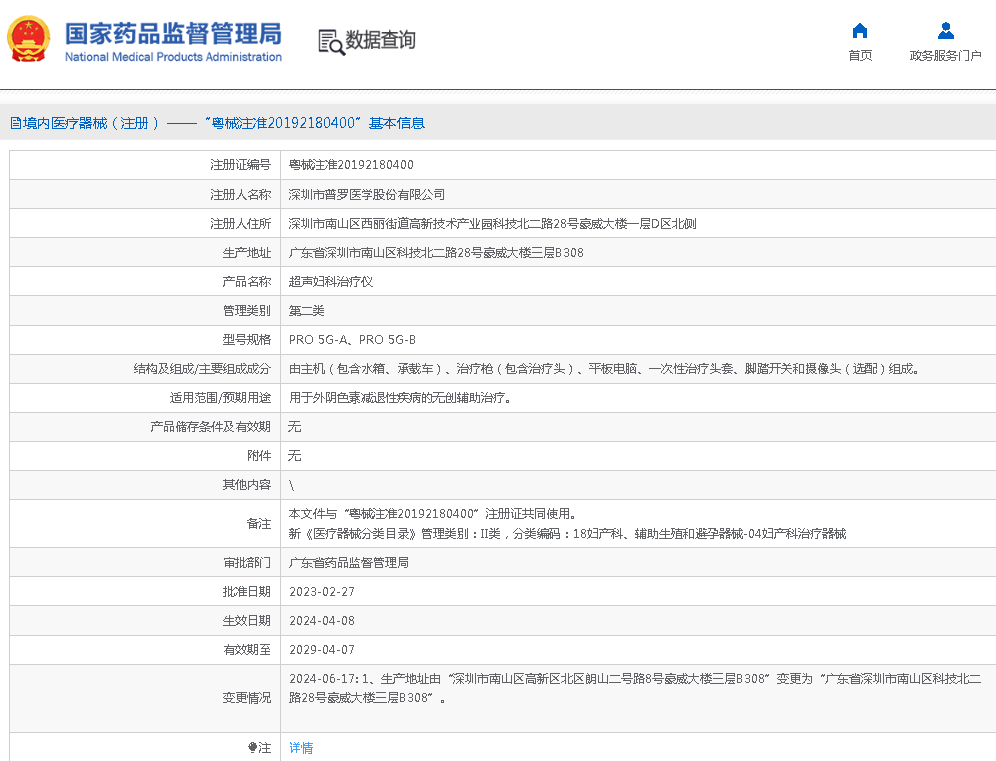Viewport: 996px width, 761px height.
Task: Click the document icon before 境内医疗器械 heading
Action: pos(15,123)
